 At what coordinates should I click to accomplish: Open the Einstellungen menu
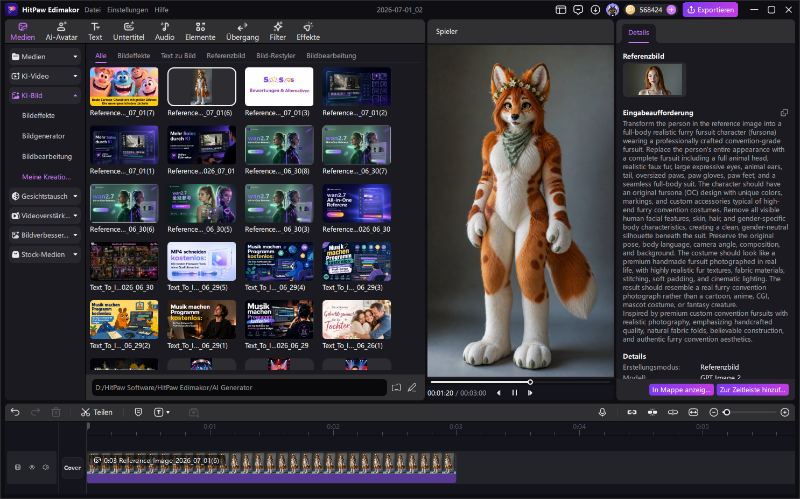[x=128, y=10]
